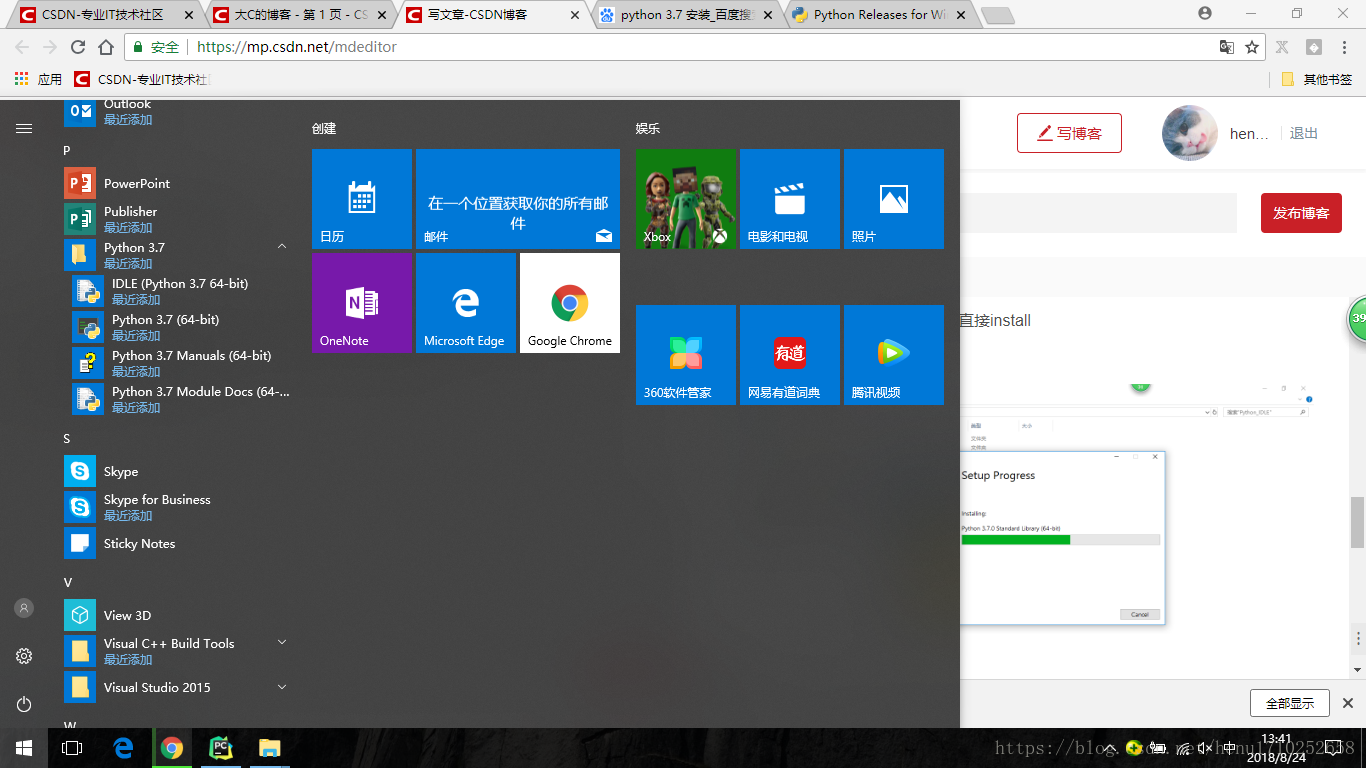The width and height of the screenshot is (1366, 768).
Task: Select the 写文章-CSDN博客 tab
Action: [493, 15]
